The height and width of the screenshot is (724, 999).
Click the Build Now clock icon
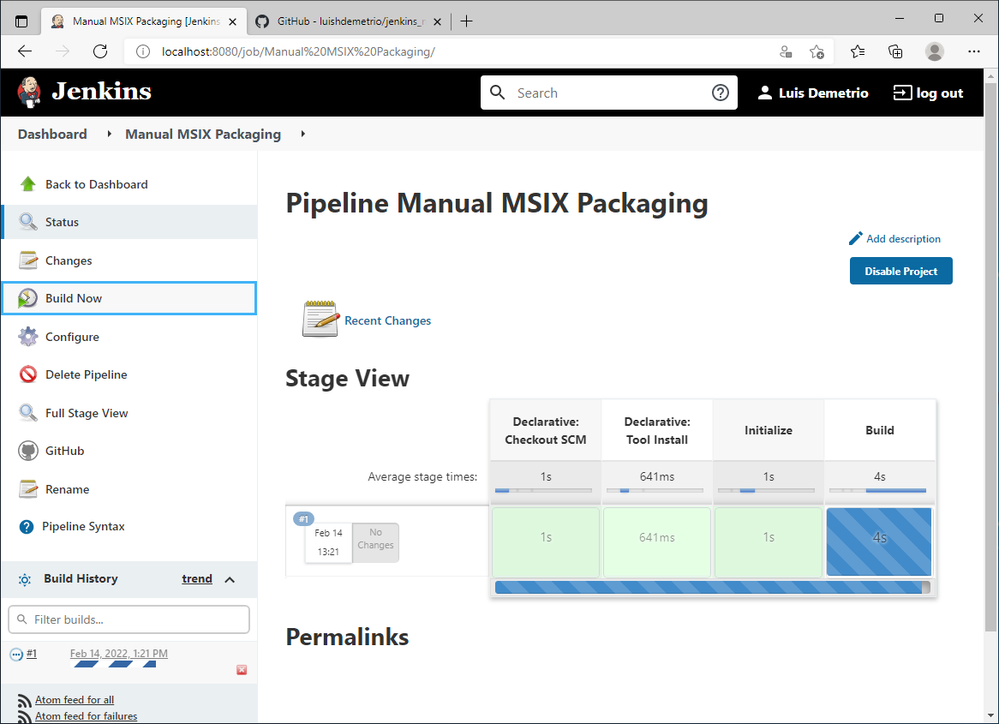pyautogui.click(x=28, y=298)
